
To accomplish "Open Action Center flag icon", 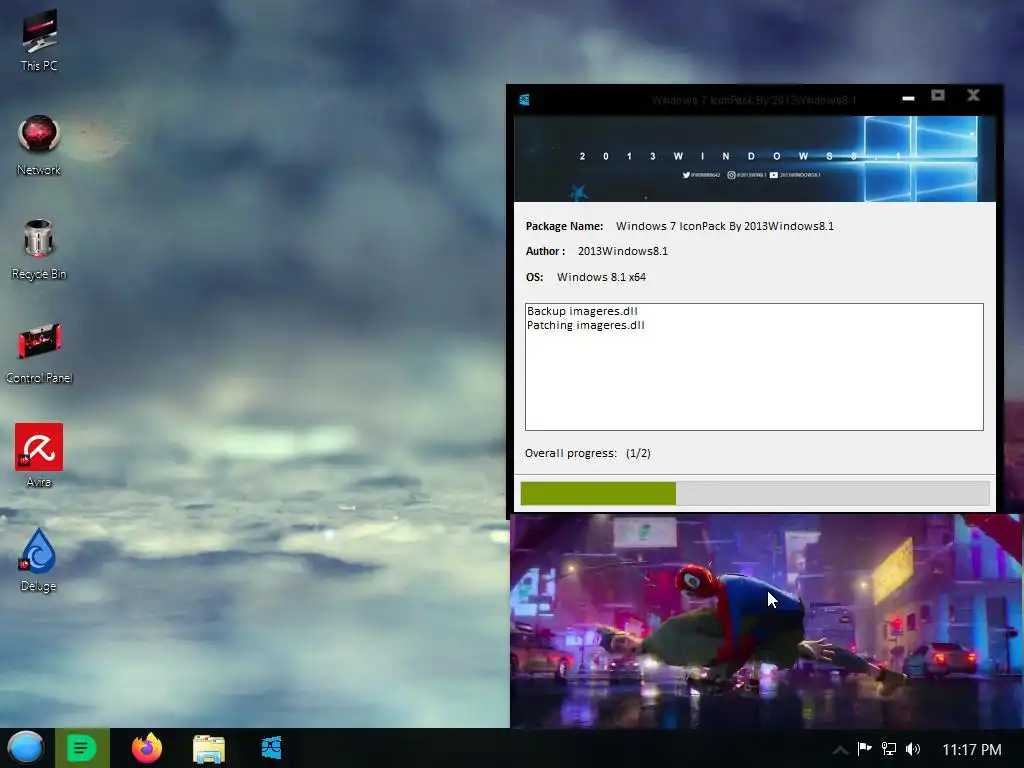I will pos(865,748).
